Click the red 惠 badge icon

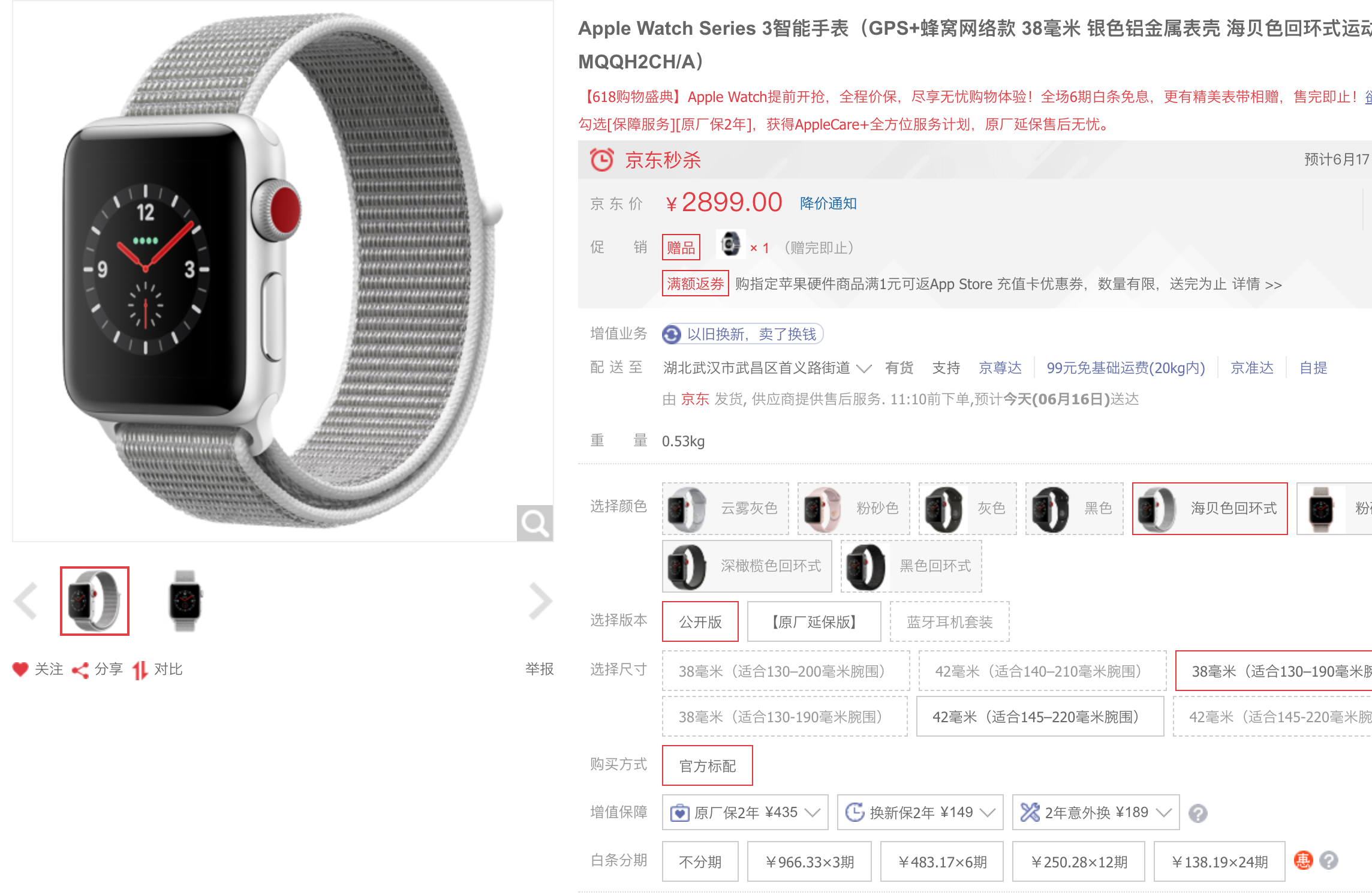coord(1303,861)
